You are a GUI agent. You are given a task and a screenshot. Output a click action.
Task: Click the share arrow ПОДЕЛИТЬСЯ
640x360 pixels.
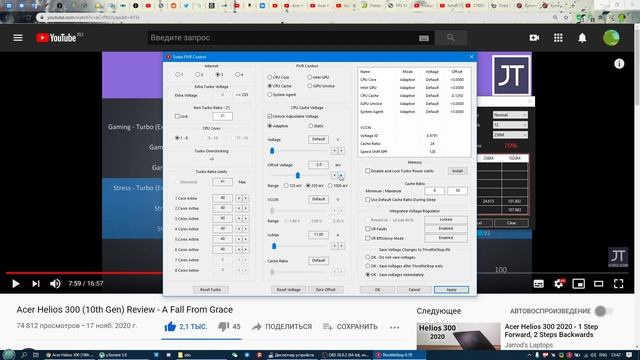(282, 327)
